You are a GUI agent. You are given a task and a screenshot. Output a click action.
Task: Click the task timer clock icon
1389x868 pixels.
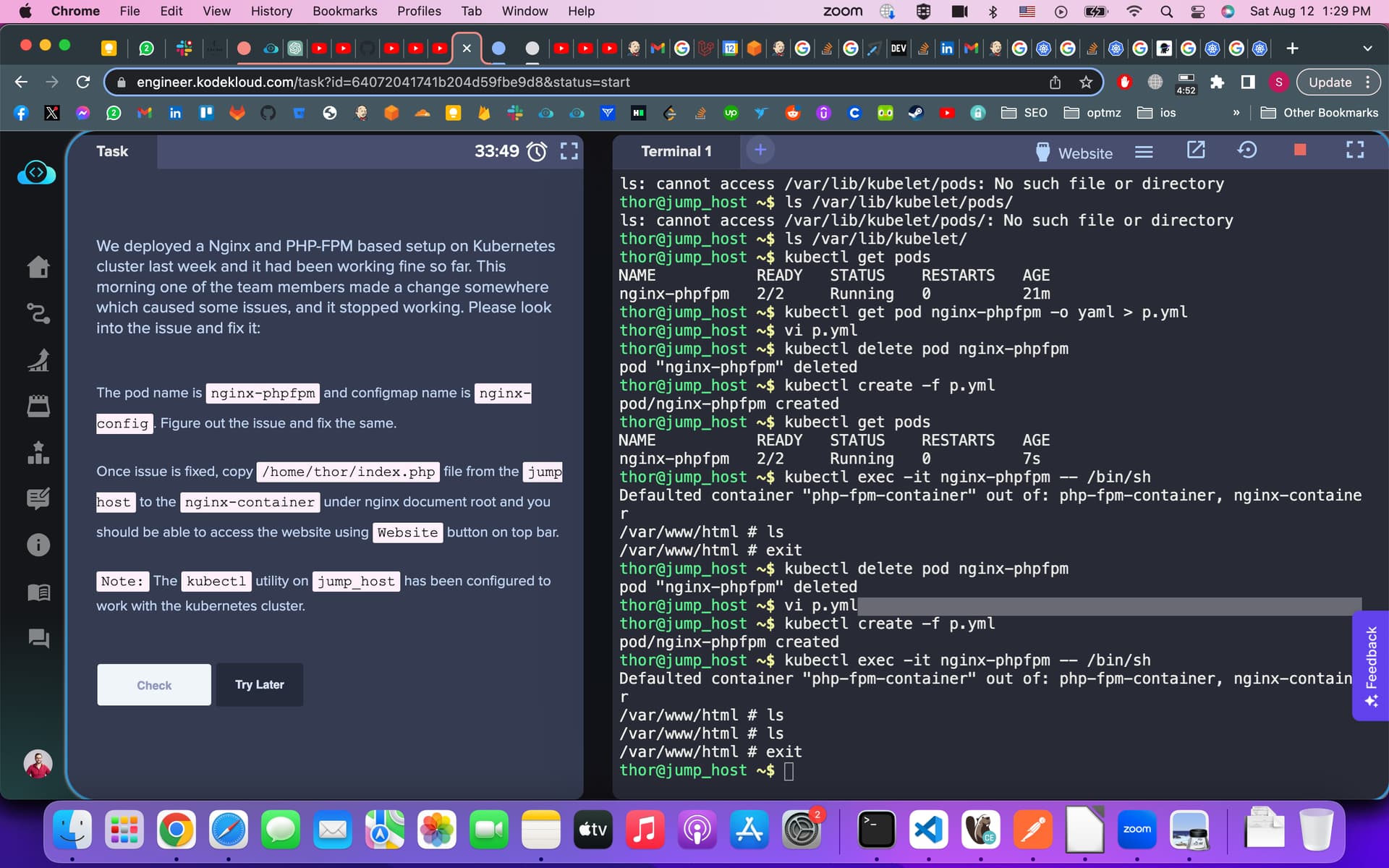[x=537, y=151]
